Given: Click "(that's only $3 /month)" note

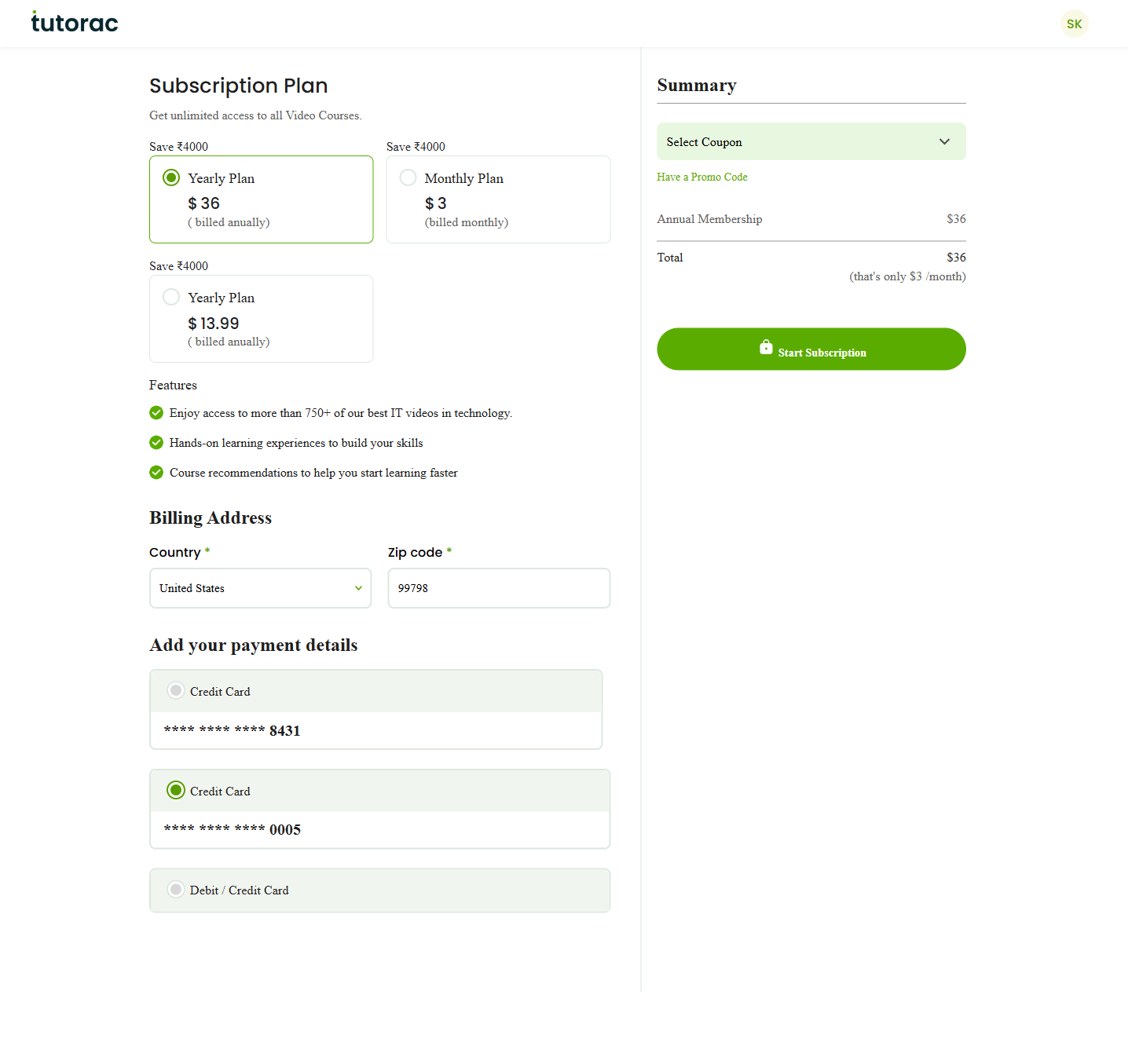Looking at the screenshot, I should point(907,276).
